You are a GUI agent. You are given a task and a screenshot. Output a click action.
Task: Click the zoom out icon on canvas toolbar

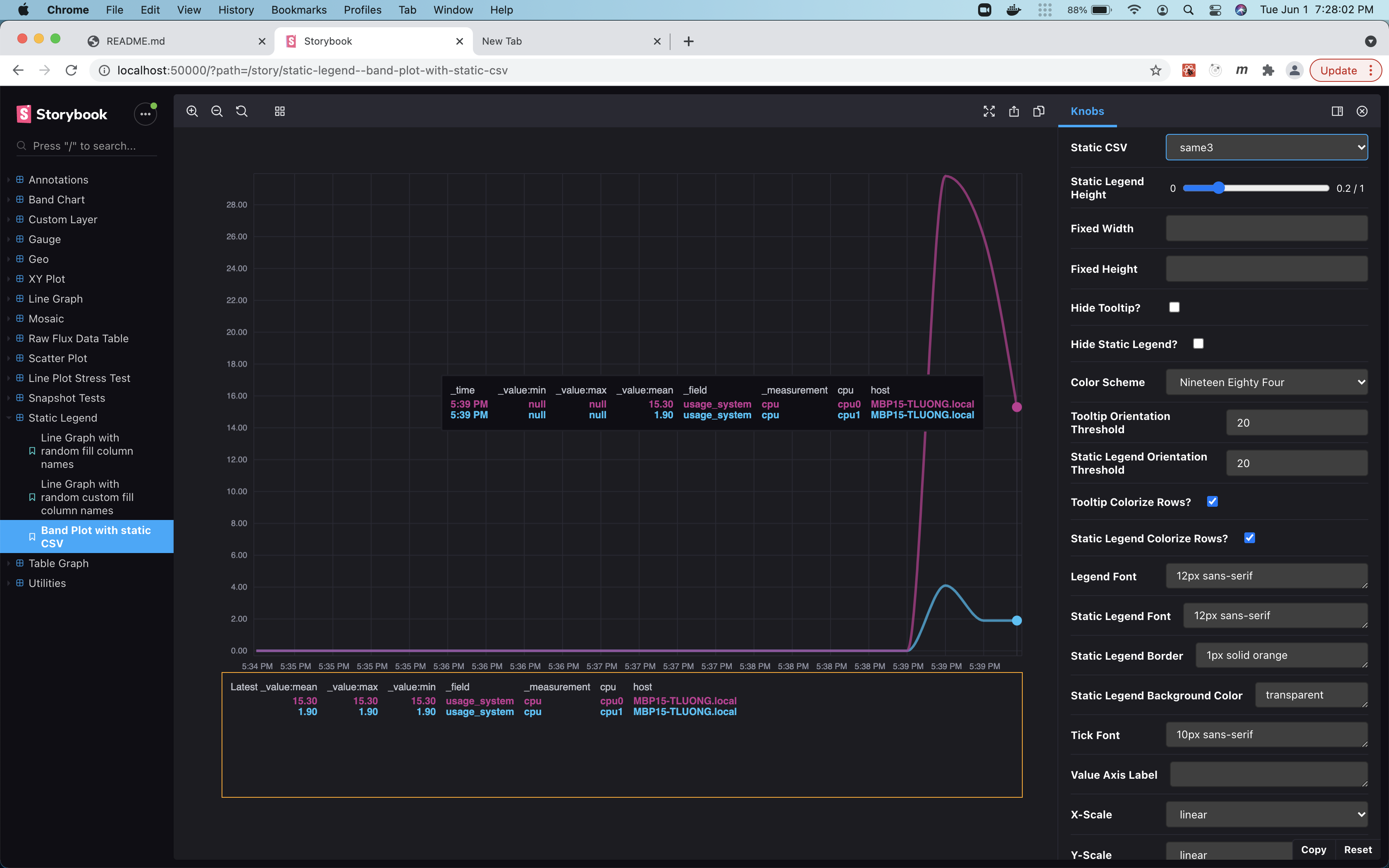pos(217,111)
